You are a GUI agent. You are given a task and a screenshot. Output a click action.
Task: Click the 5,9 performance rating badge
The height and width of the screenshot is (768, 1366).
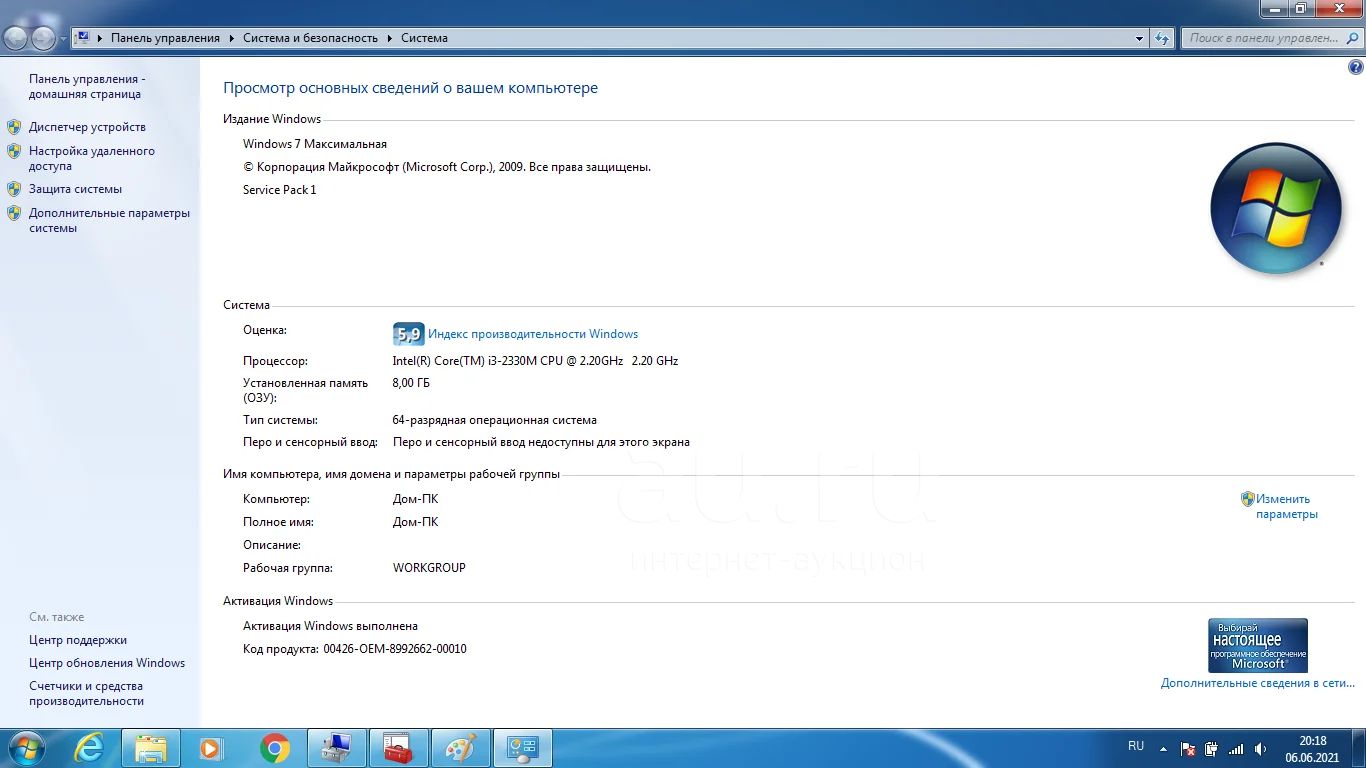coord(408,334)
